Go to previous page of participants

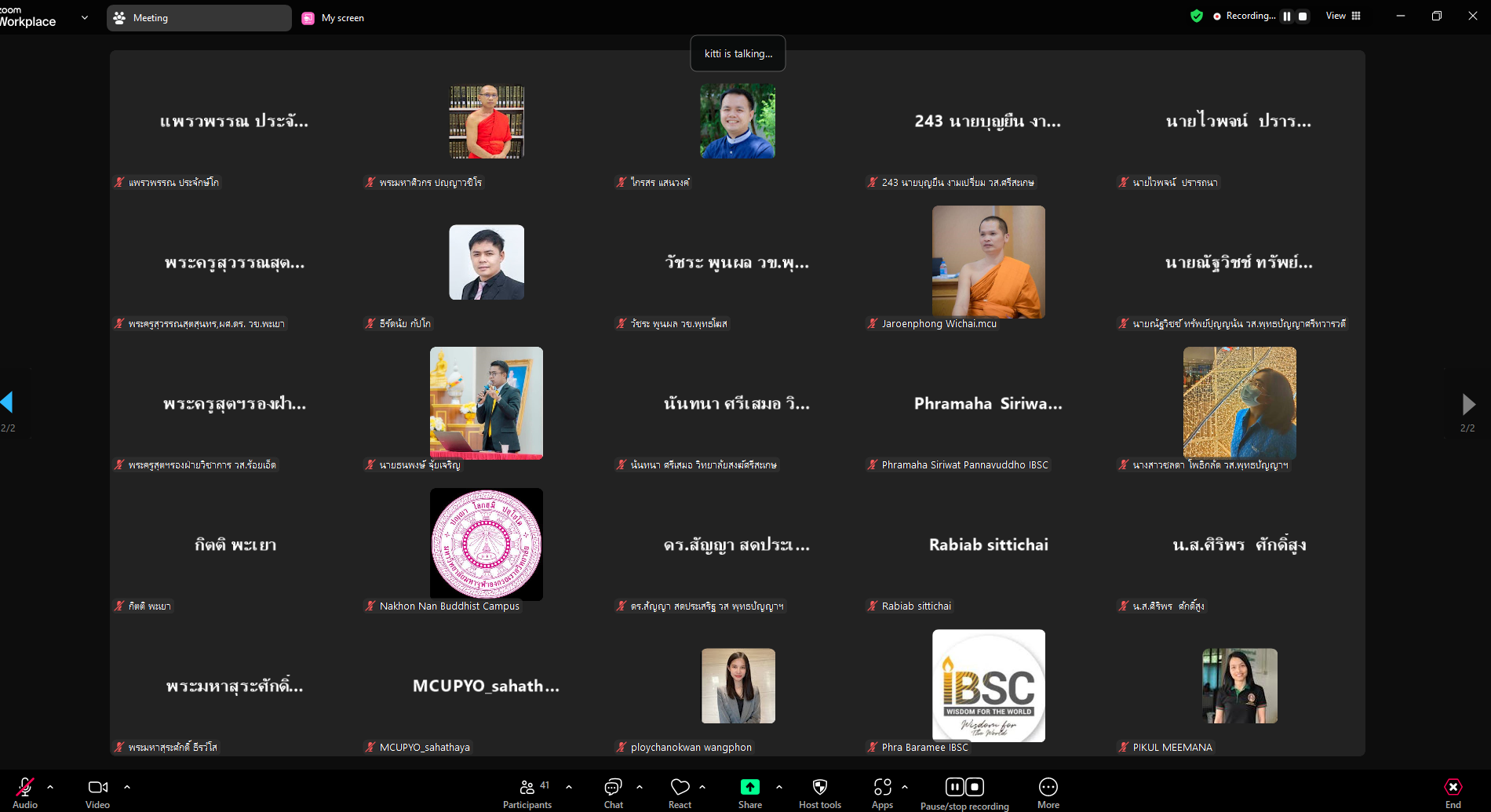coord(8,402)
